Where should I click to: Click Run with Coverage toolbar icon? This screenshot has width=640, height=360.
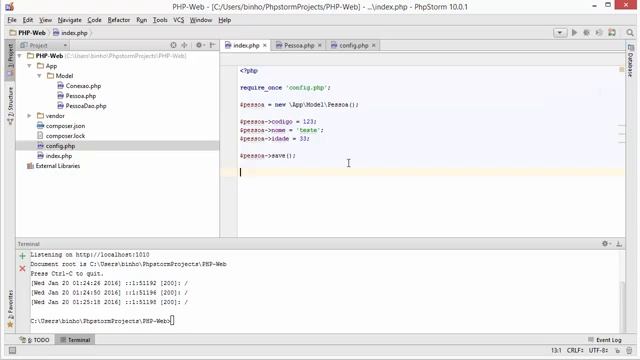599,33
